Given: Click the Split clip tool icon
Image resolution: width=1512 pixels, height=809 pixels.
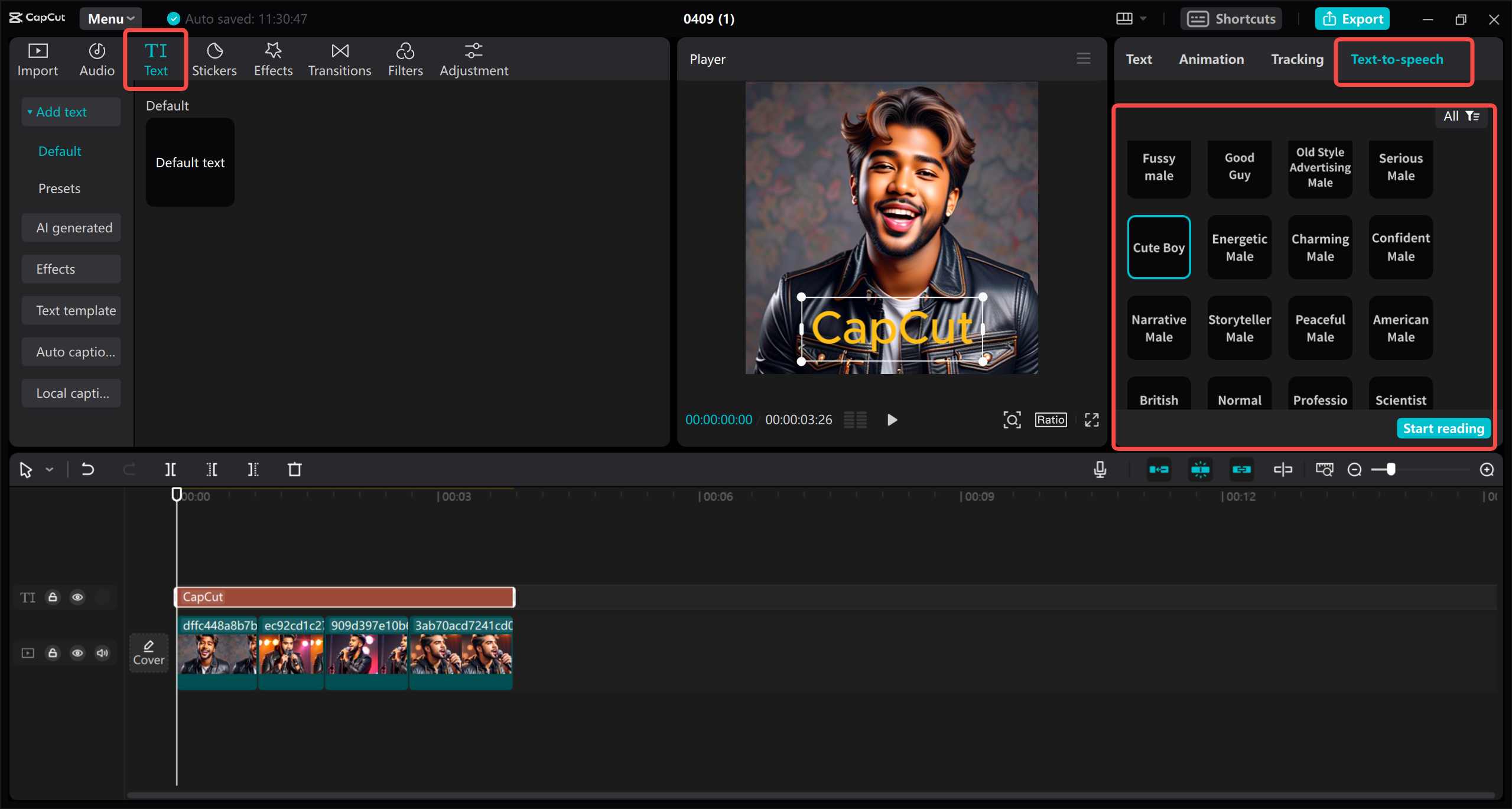Looking at the screenshot, I should 170,470.
